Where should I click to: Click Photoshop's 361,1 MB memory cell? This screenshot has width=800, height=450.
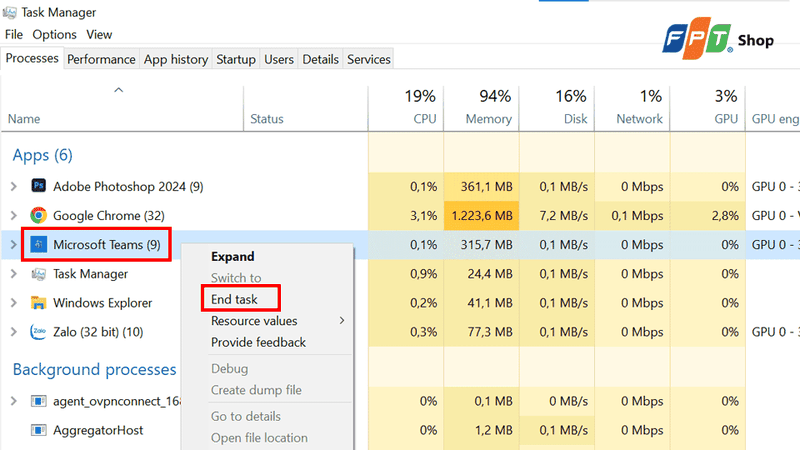click(x=481, y=187)
